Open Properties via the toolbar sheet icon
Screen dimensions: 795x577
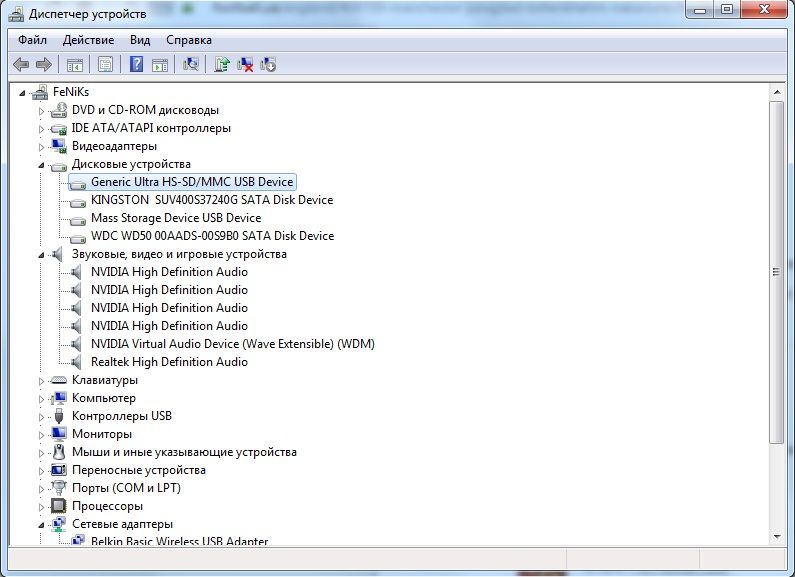[x=105, y=64]
